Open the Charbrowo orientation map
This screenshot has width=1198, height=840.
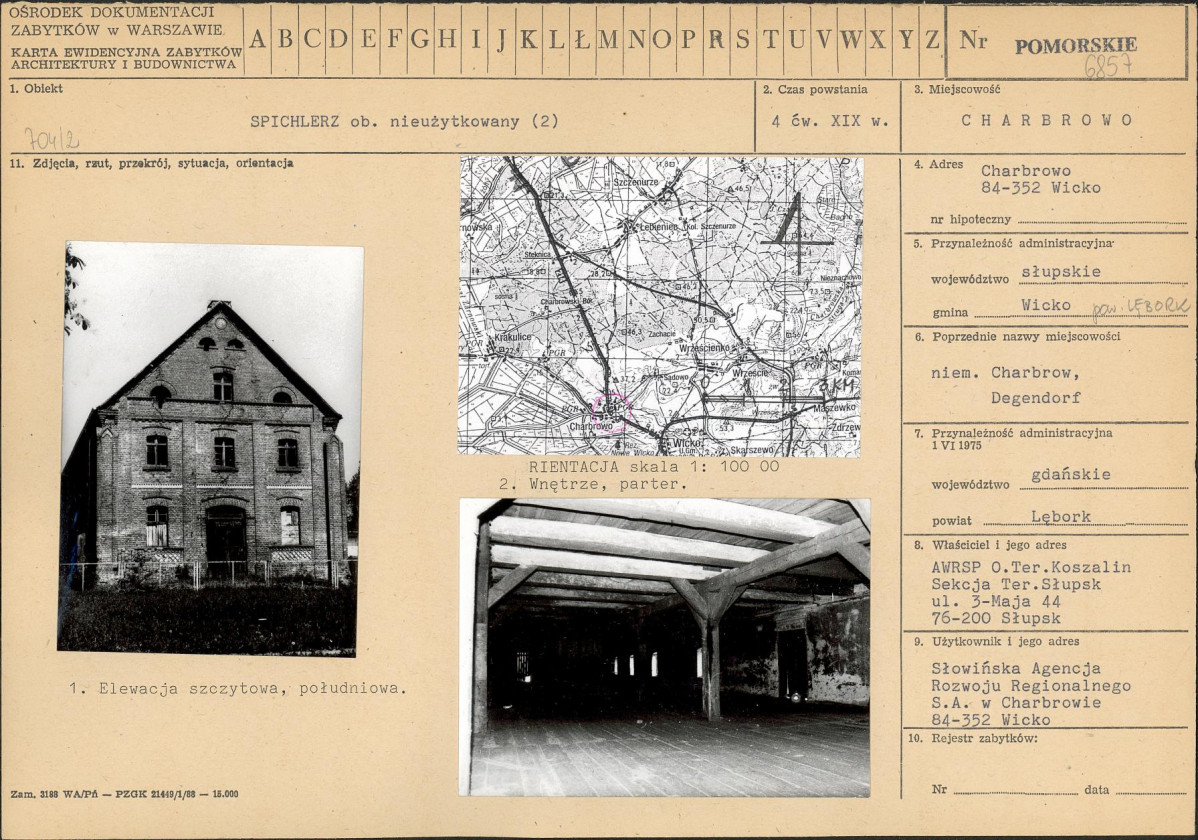tap(660, 306)
